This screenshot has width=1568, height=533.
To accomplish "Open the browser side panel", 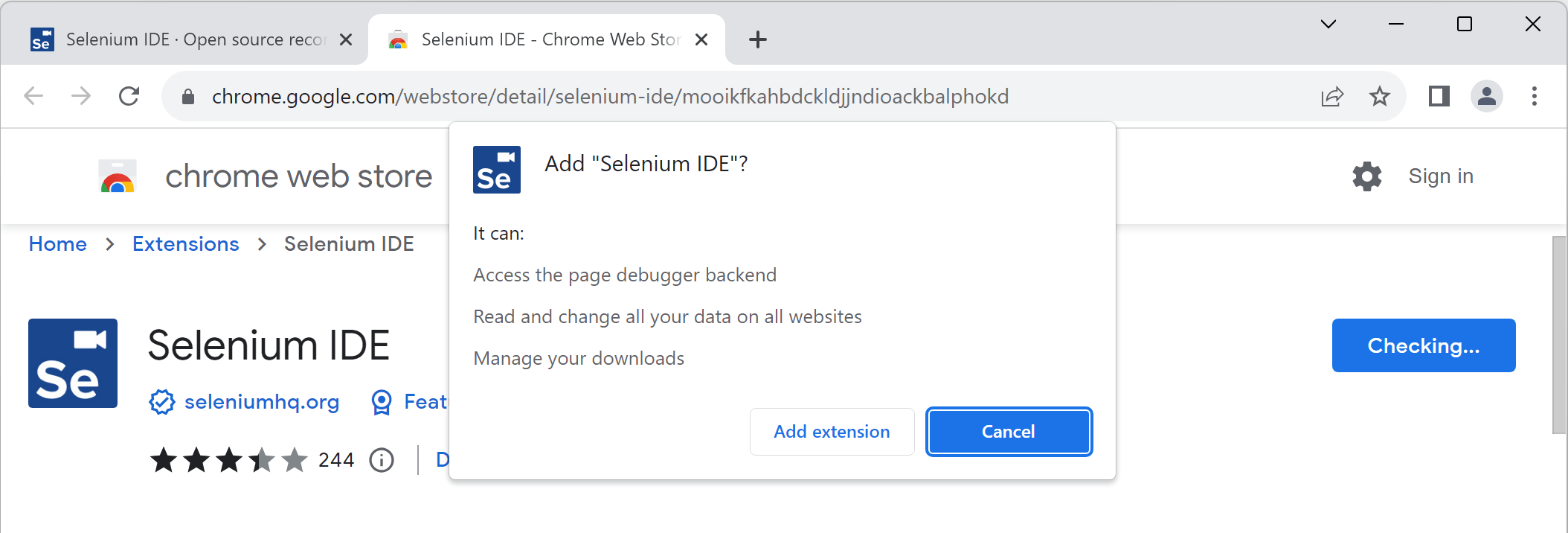I will (x=1439, y=95).
